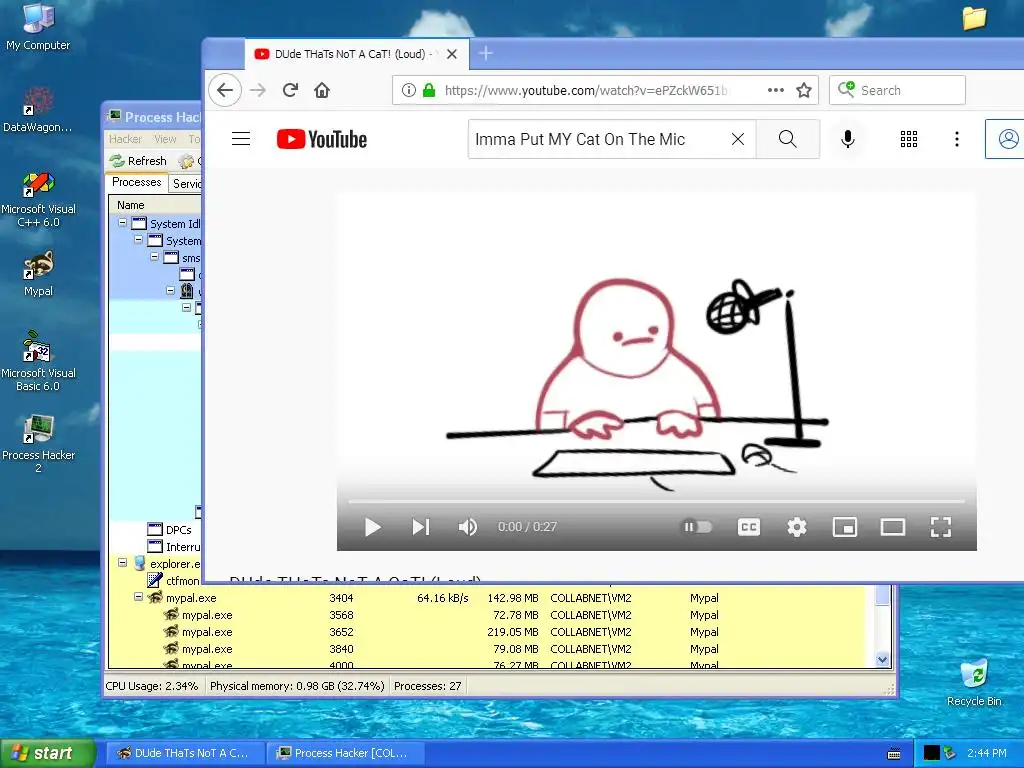Open the video player settings gear
Viewport: 1024px width, 768px height.
click(797, 527)
